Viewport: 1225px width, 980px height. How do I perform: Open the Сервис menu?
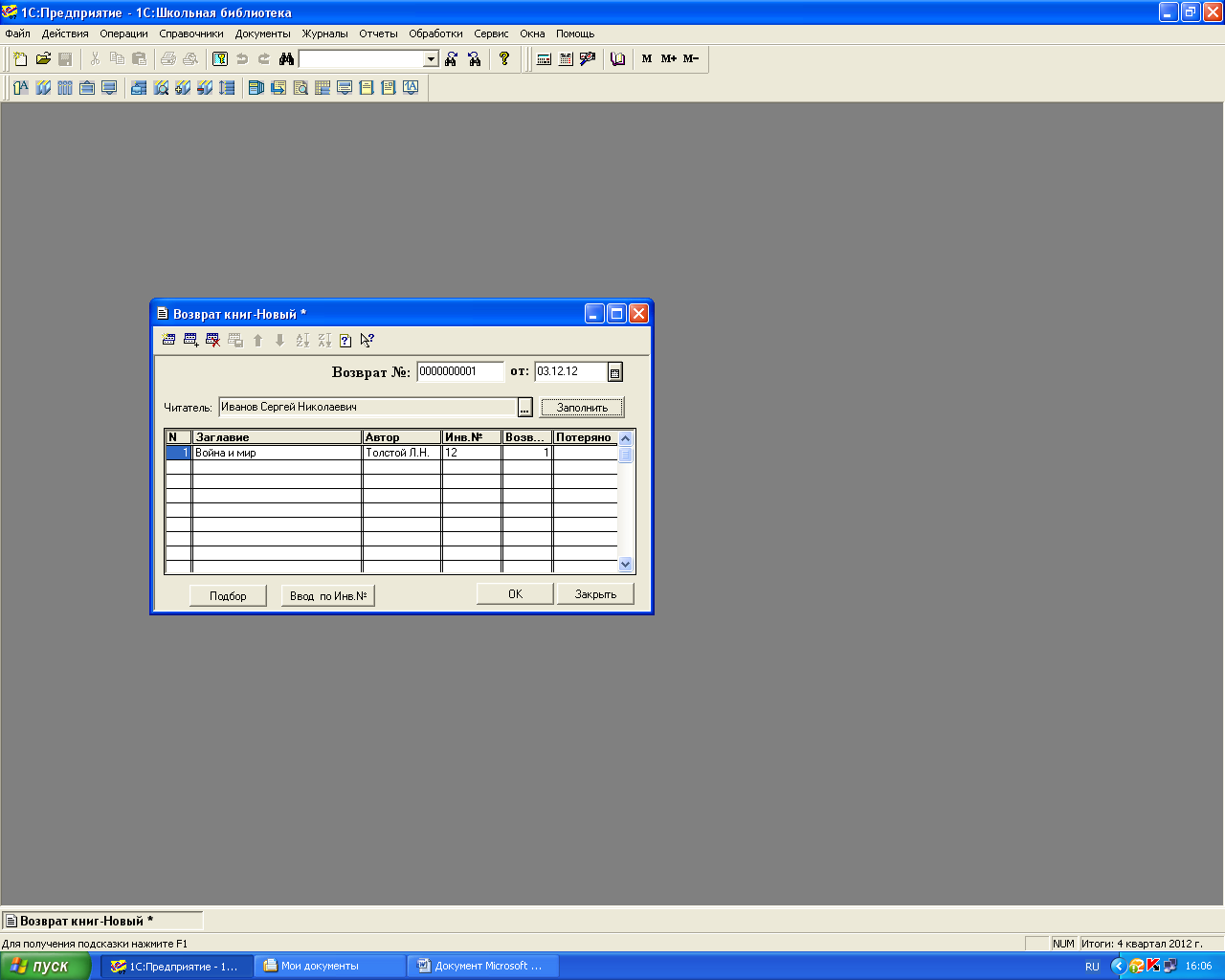point(491,33)
